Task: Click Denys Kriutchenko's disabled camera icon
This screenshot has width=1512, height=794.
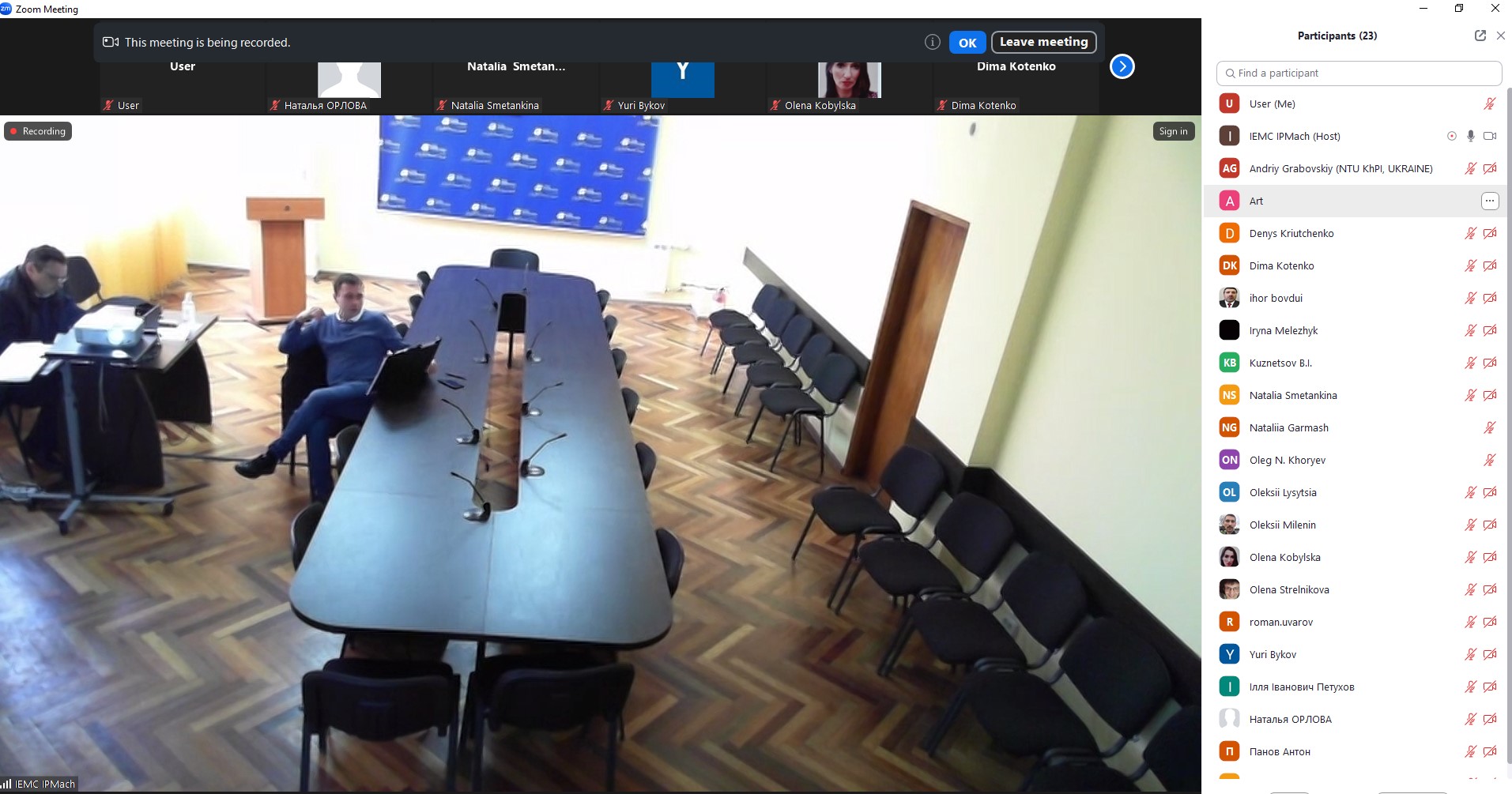Action: point(1490,233)
